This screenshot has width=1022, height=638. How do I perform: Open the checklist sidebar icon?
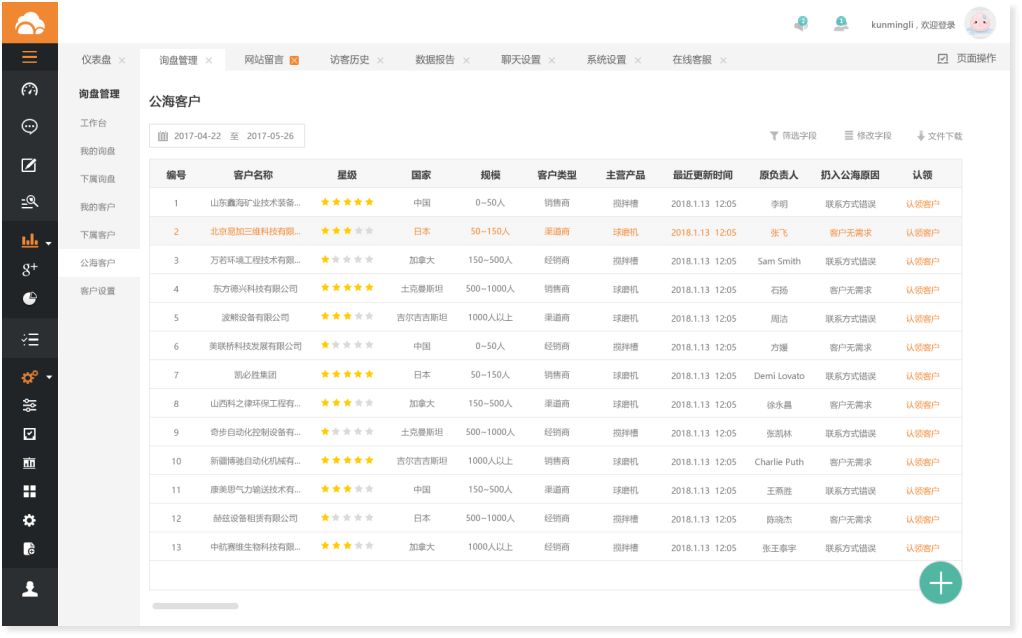coord(29,340)
